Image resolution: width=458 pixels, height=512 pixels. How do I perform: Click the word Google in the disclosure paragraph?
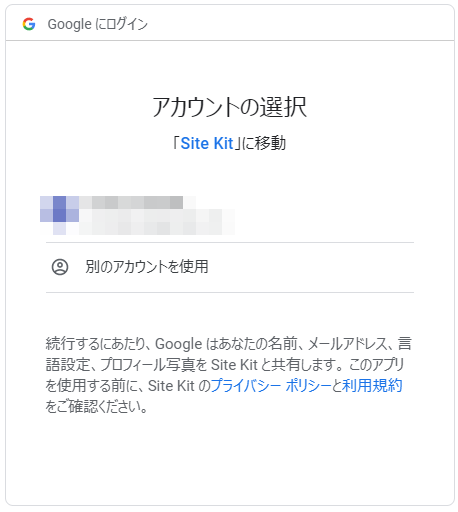click(179, 344)
